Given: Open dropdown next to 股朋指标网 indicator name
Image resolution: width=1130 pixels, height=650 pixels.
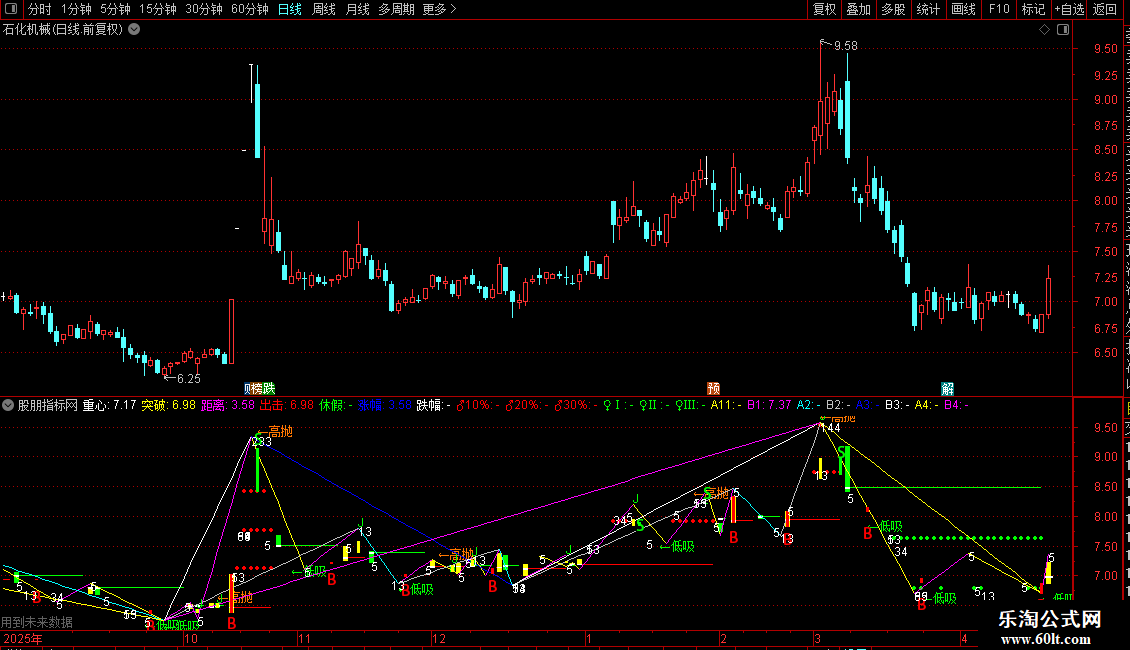Looking at the screenshot, I should click(8, 405).
